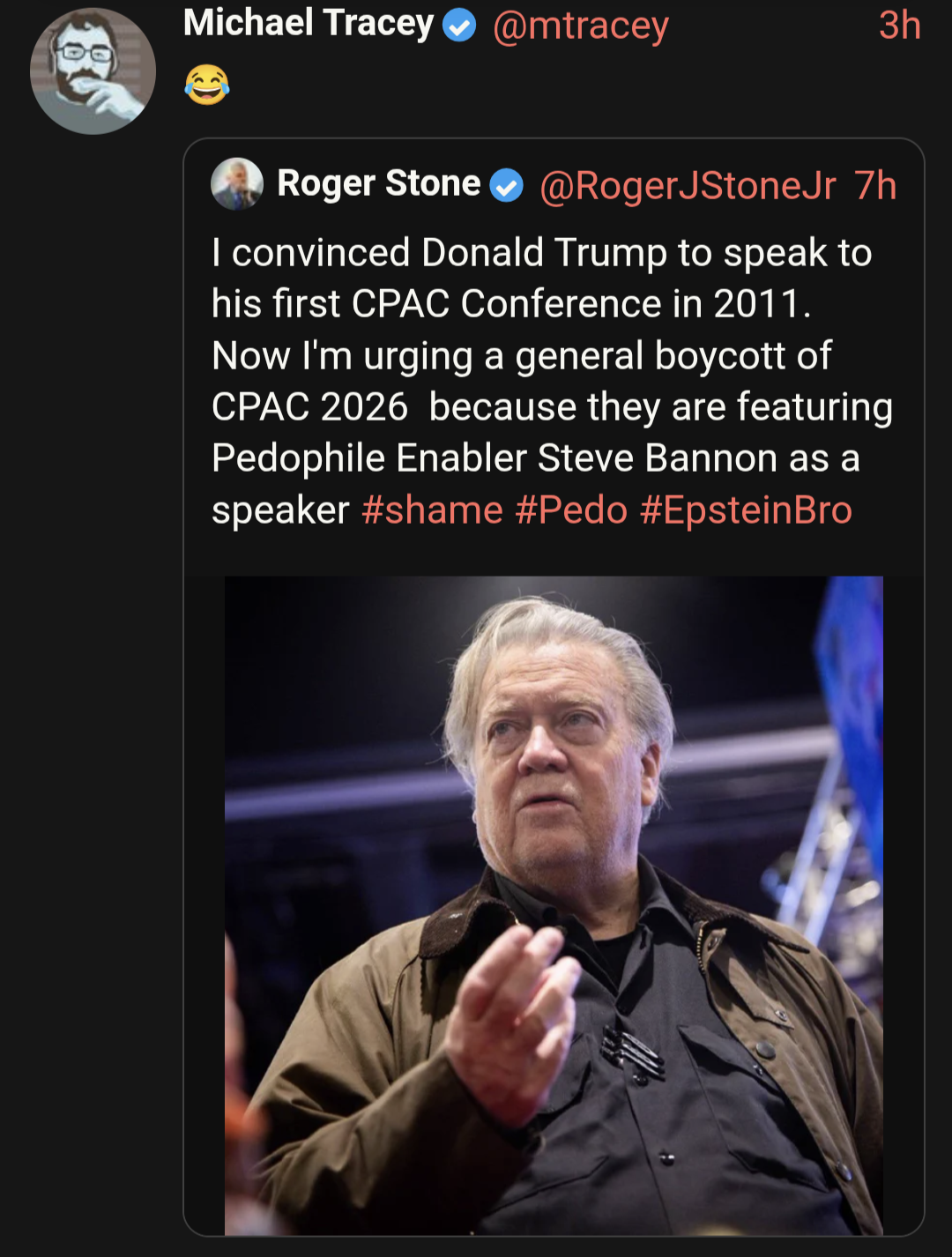This screenshot has height=1257, width=952.
Task: Tap the laughing-crying emoji in the post
Action: pos(207,85)
